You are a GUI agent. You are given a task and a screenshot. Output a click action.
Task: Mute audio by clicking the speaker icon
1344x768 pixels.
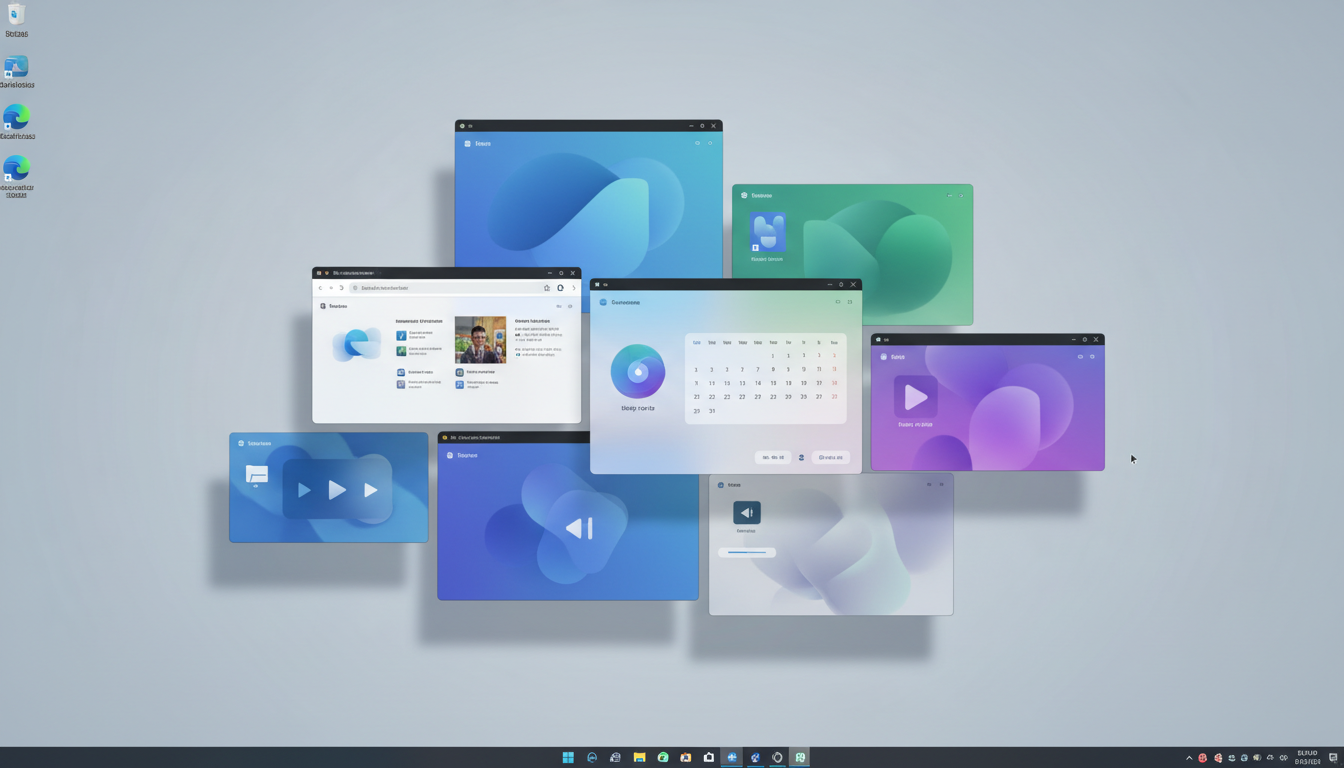point(747,512)
